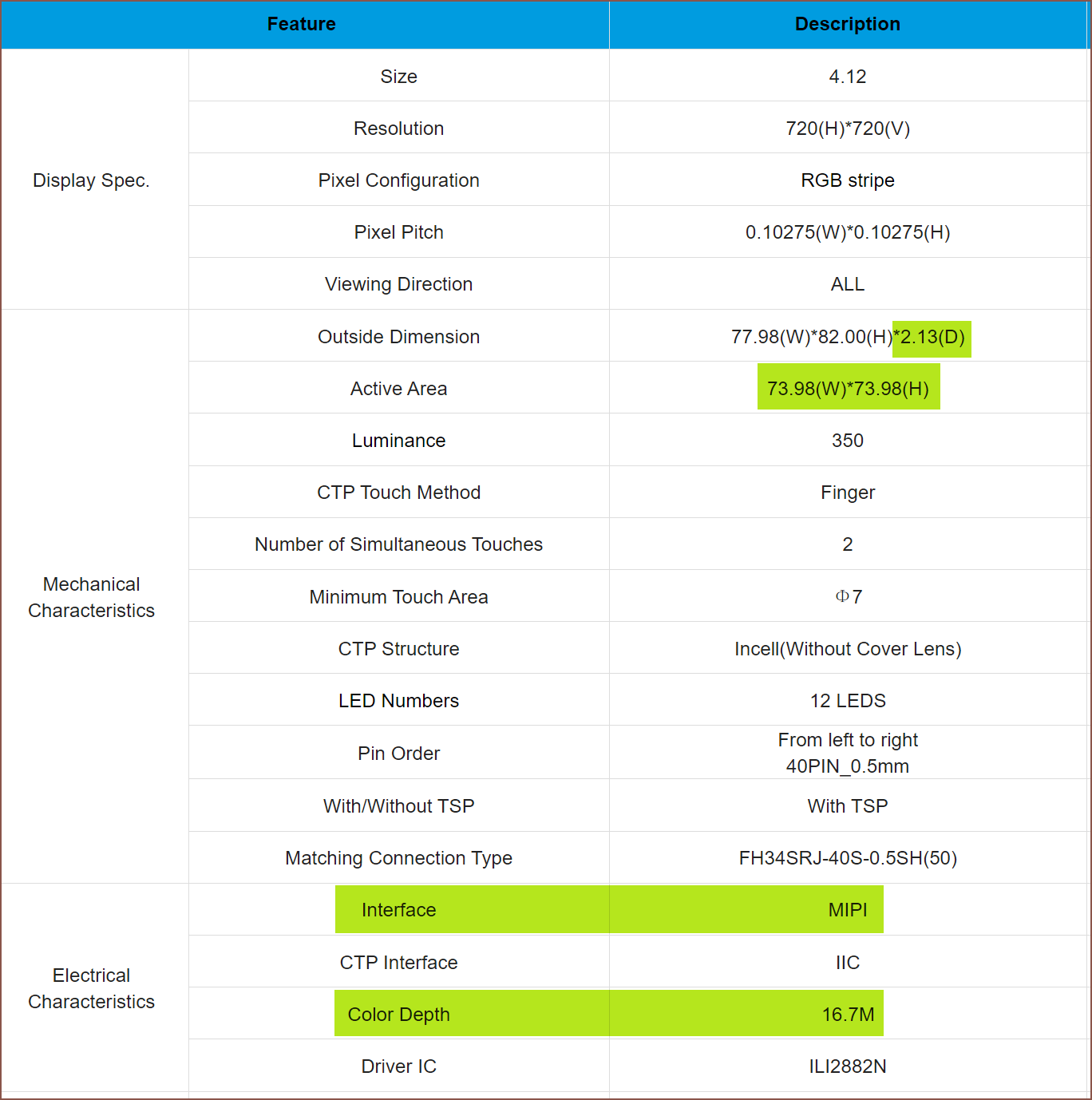This screenshot has height=1100, width=1092.
Task: Click the RGB stripe value cell
Action: click(x=847, y=180)
